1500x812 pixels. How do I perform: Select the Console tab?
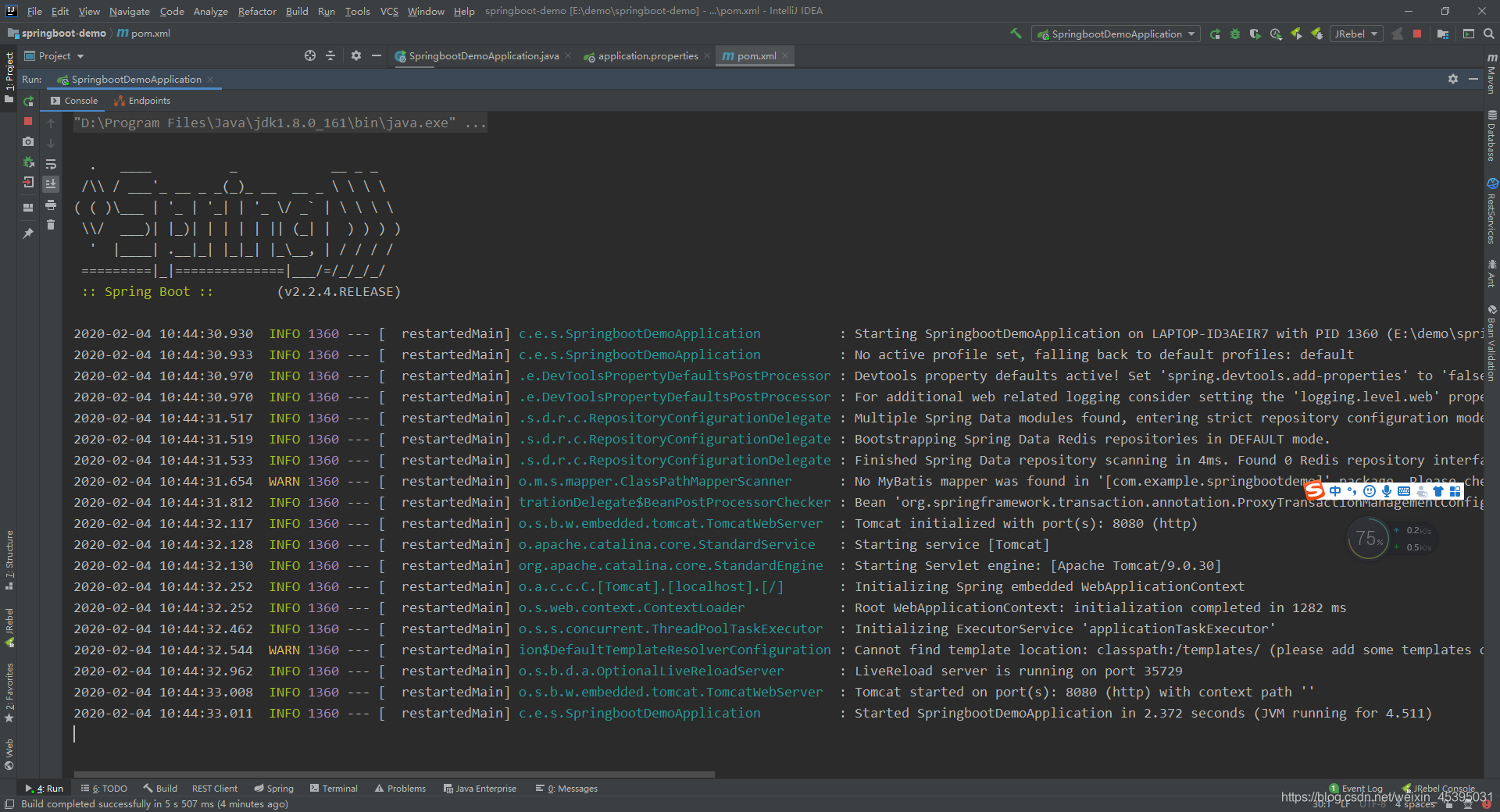click(74, 101)
